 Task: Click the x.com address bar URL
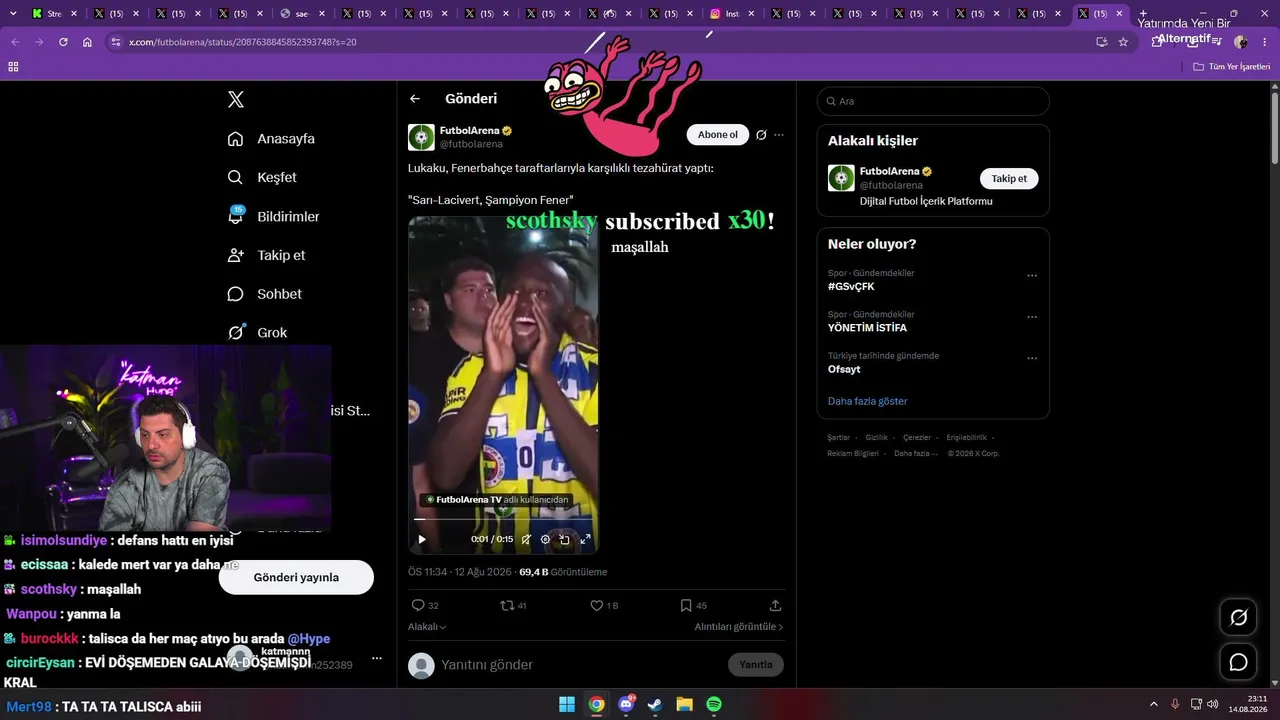(243, 42)
